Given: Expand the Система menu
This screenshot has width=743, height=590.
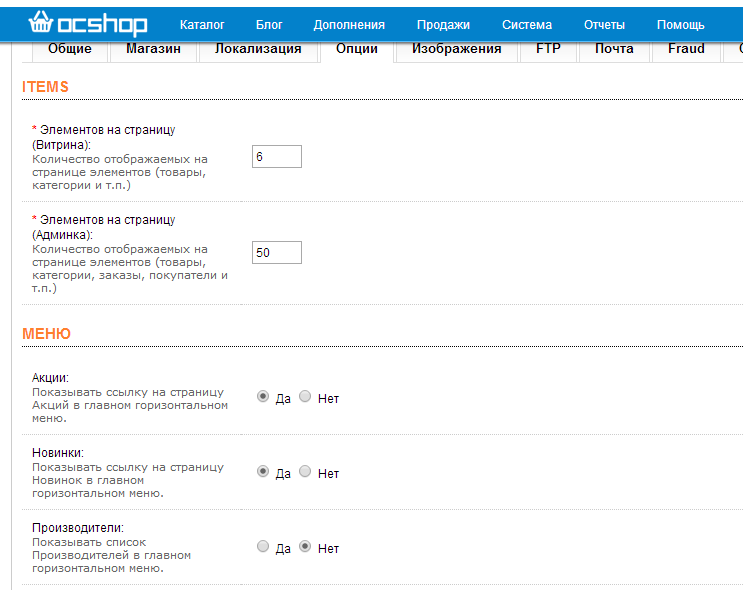Looking at the screenshot, I should coord(527,25).
